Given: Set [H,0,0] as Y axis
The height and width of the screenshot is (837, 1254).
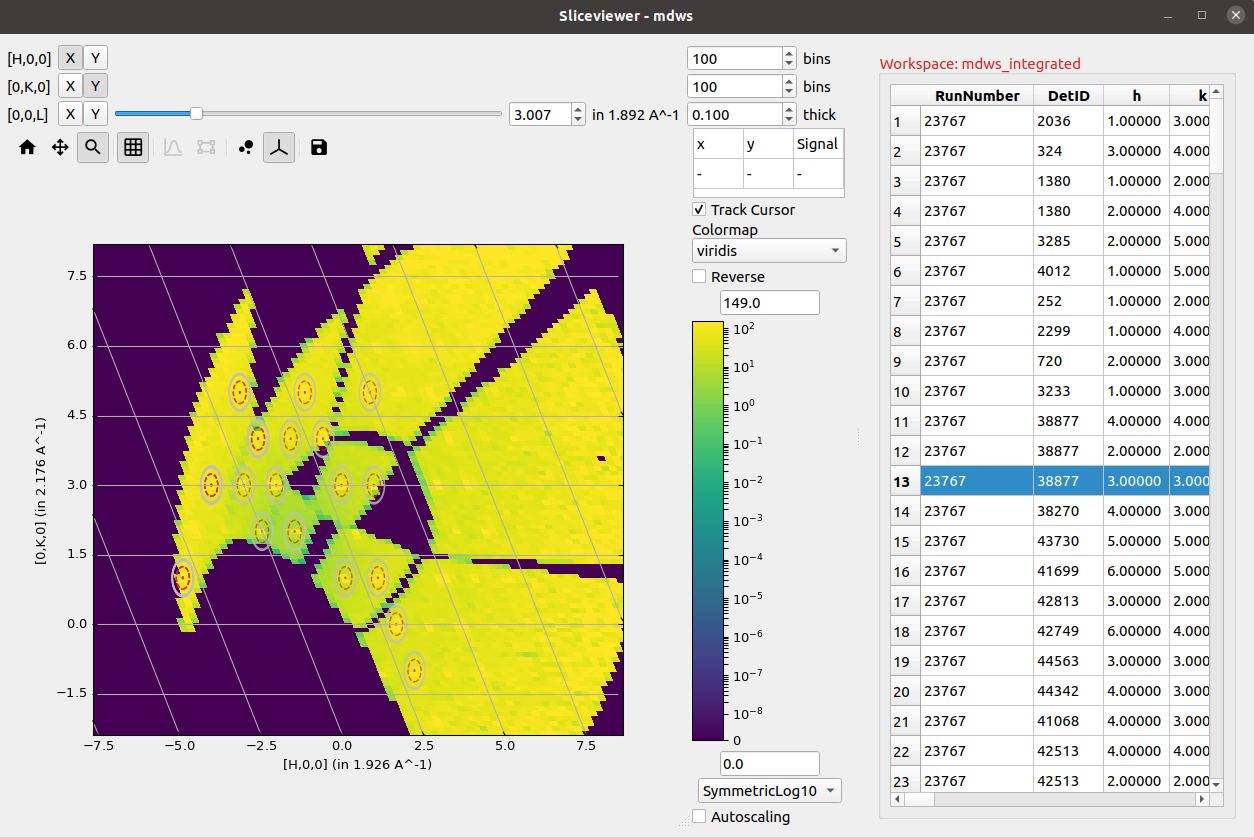Looking at the screenshot, I should point(95,58).
